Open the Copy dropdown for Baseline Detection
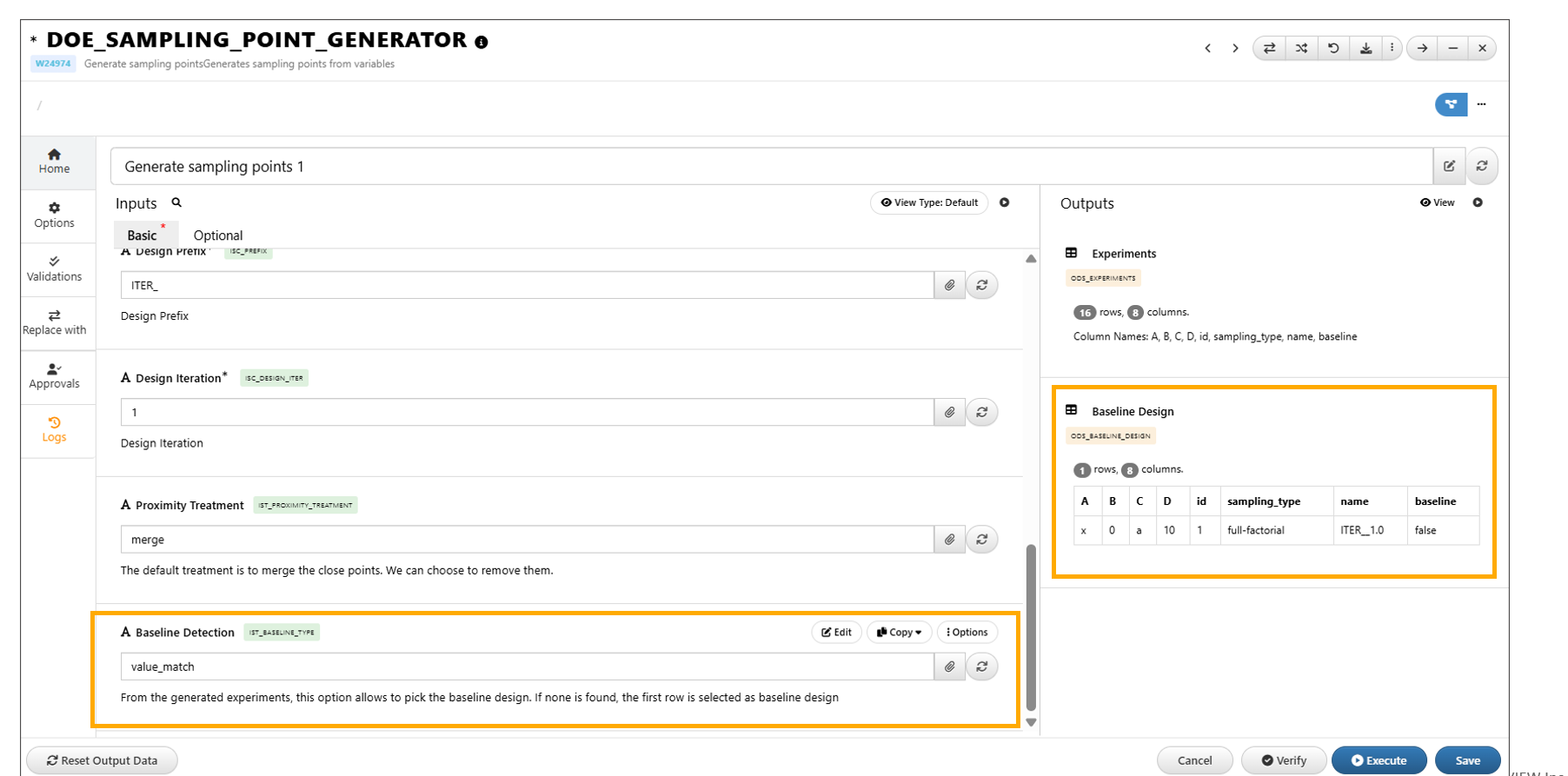The width and height of the screenshot is (1568, 776). (899, 633)
